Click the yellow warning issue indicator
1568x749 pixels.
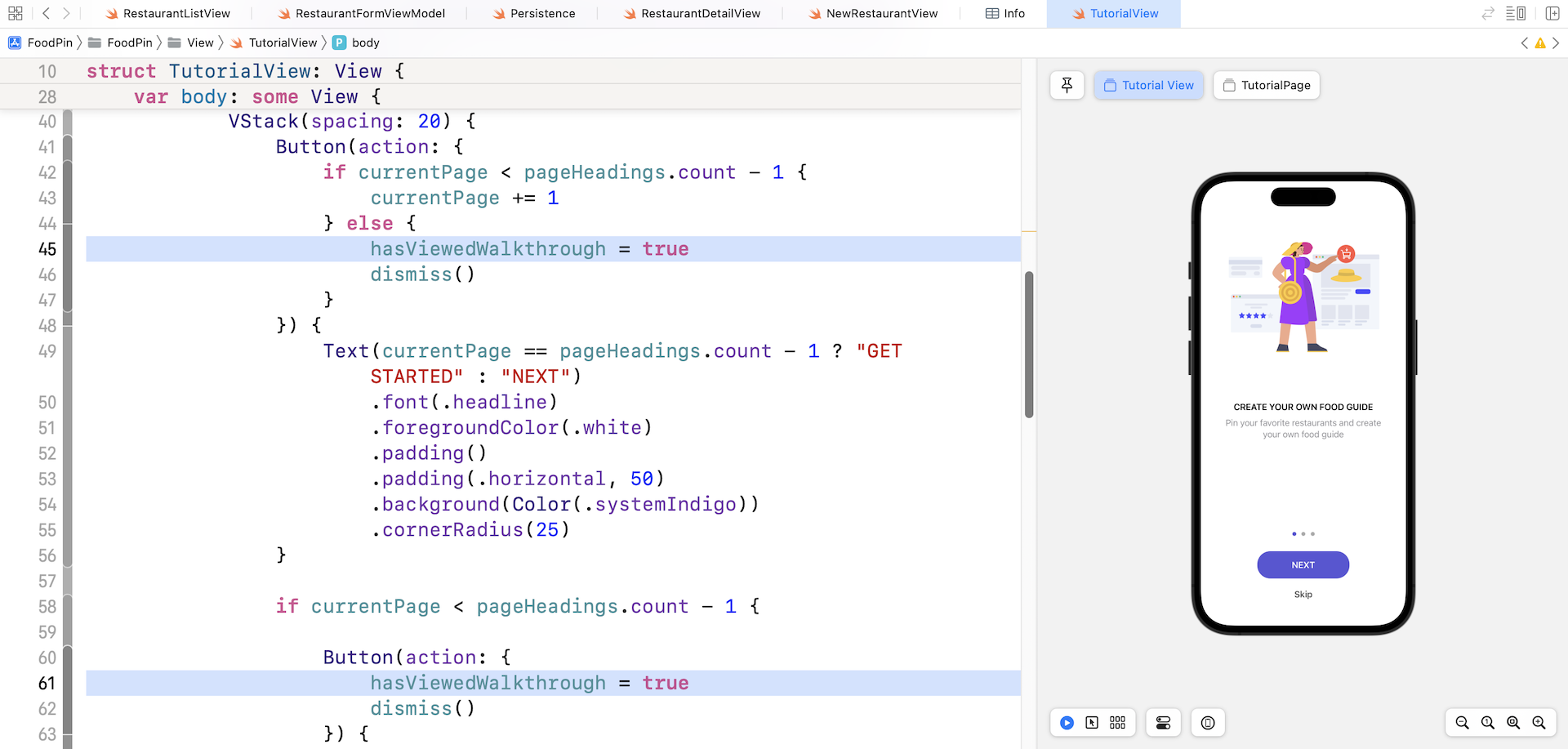click(x=1540, y=43)
